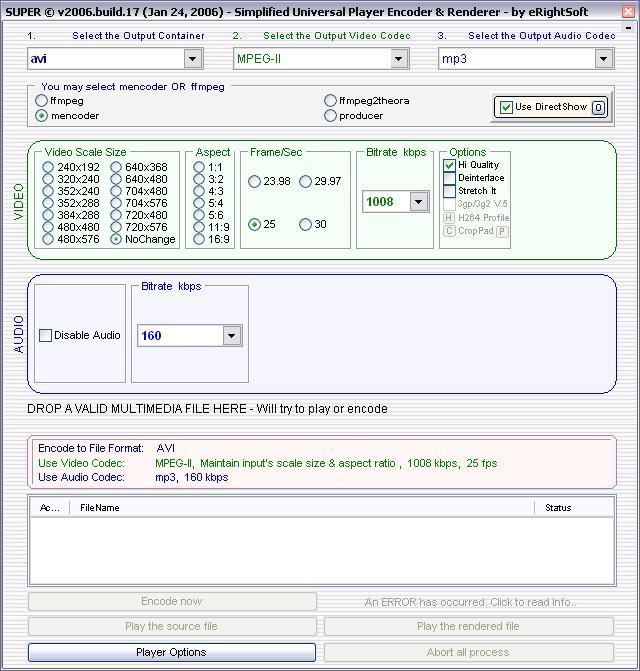
Task: Expand the video Bitrate kbps dropdown
Action: click(x=419, y=202)
